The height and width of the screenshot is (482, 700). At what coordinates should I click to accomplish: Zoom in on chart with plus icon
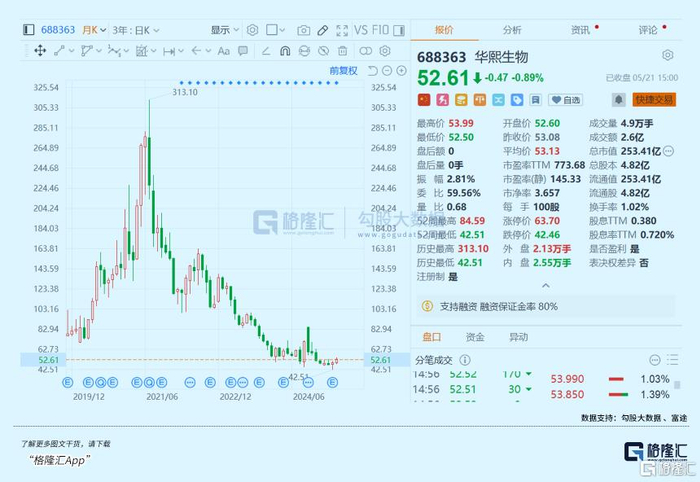(401, 71)
